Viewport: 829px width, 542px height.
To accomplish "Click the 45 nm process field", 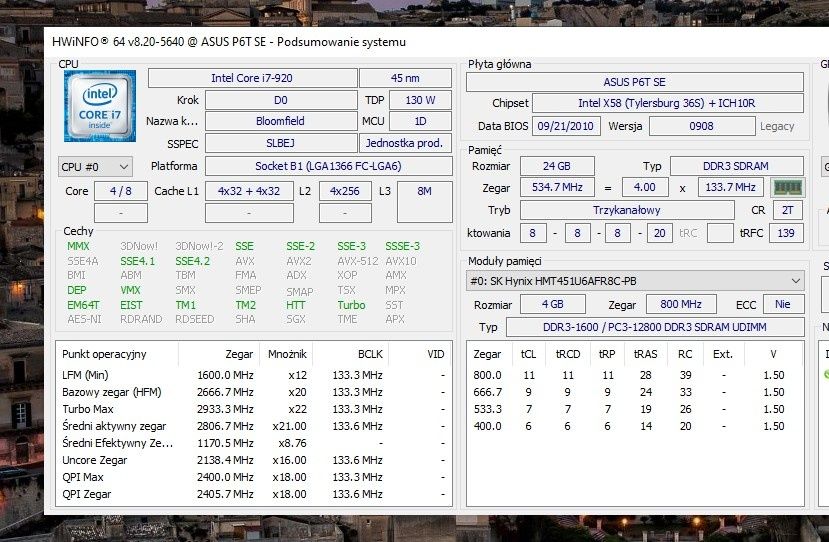I will pyautogui.click(x=405, y=78).
